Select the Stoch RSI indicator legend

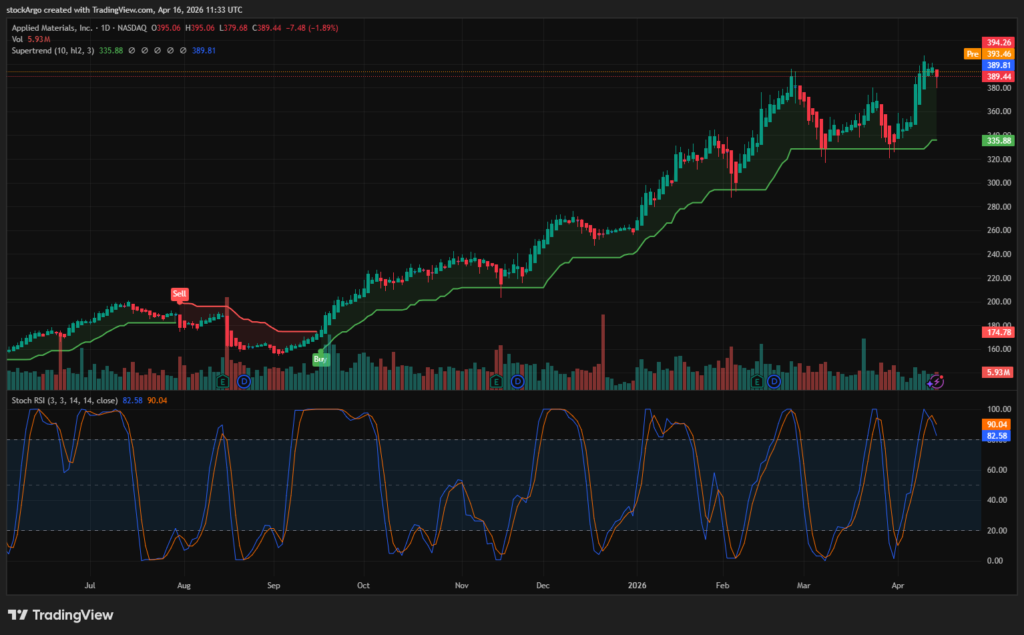(65, 401)
